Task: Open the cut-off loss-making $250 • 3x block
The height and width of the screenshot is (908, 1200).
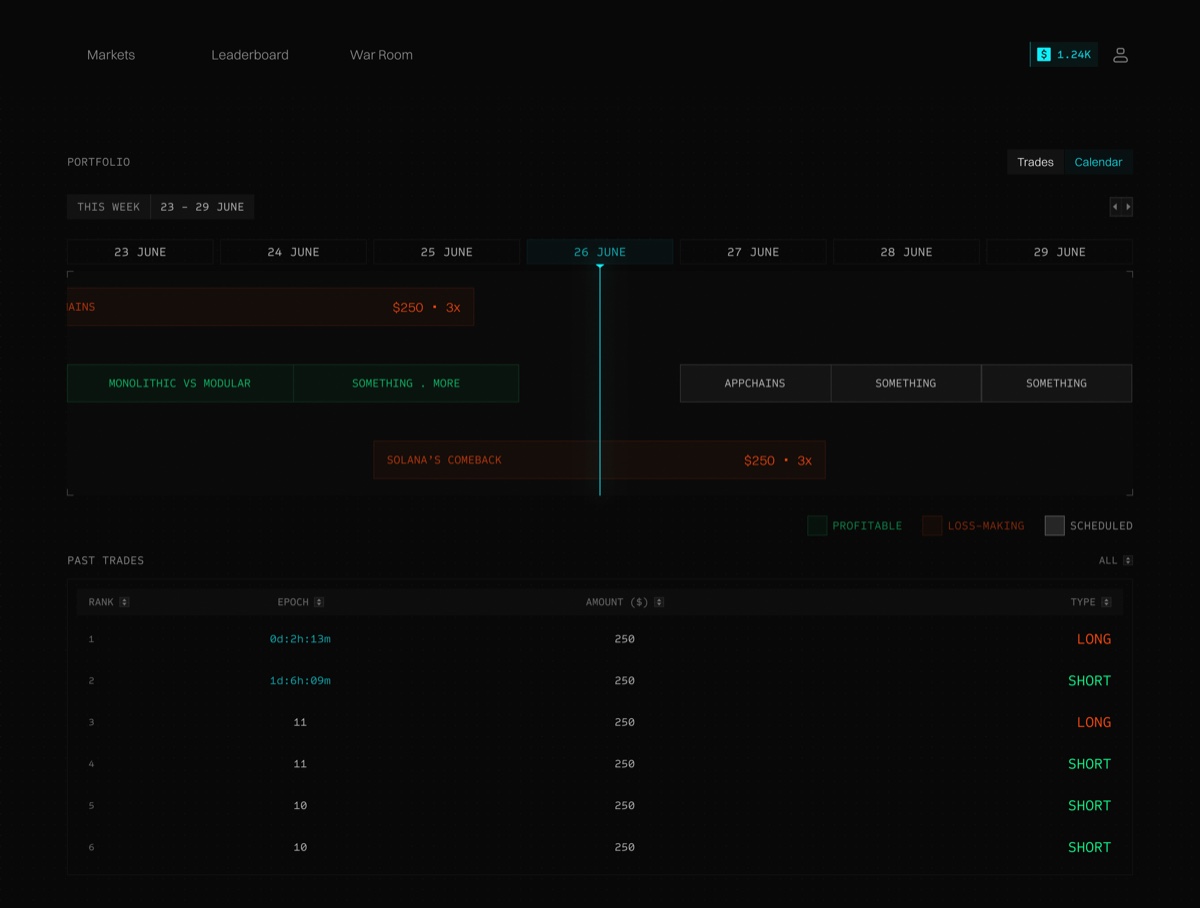Action: (270, 307)
